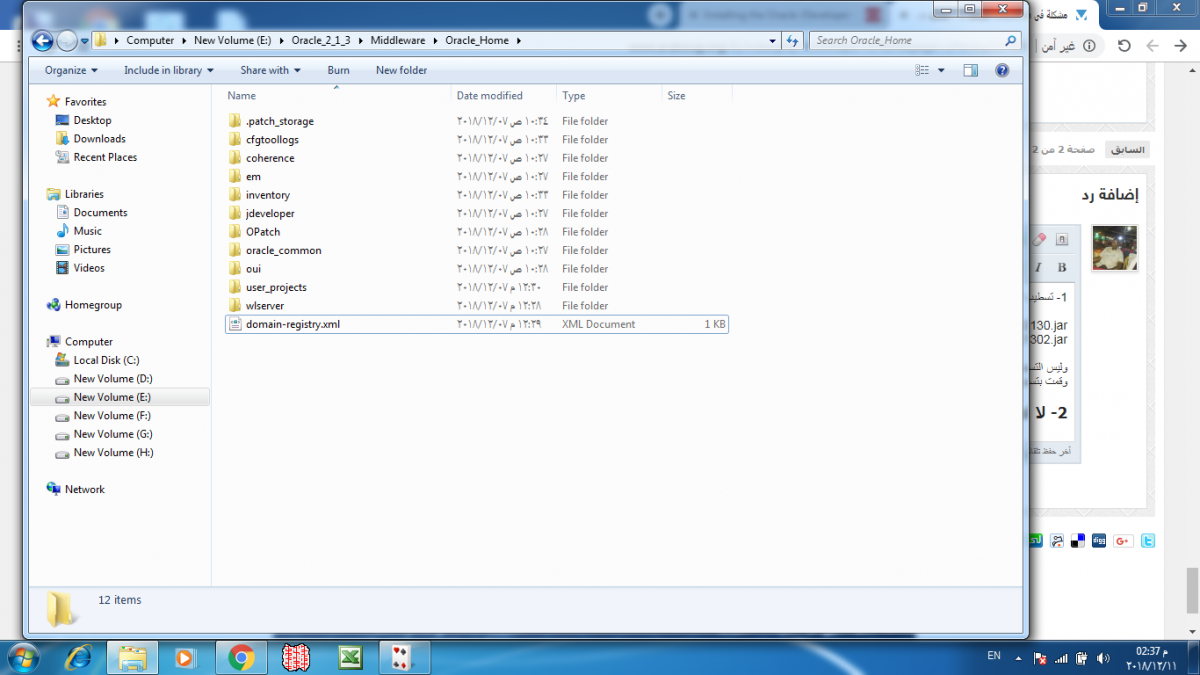
Task: Click the New folder button
Action: 401,70
